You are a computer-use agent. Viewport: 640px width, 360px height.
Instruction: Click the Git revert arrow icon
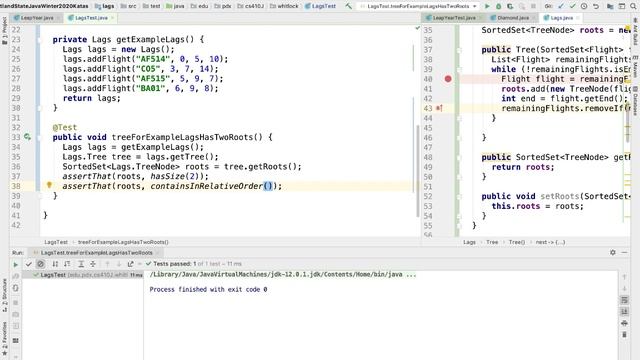click(596, 6)
